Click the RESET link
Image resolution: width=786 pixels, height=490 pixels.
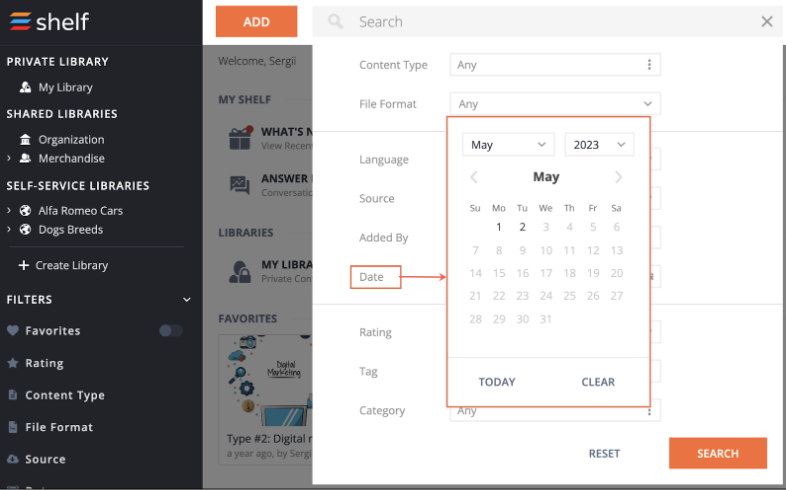(604, 453)
